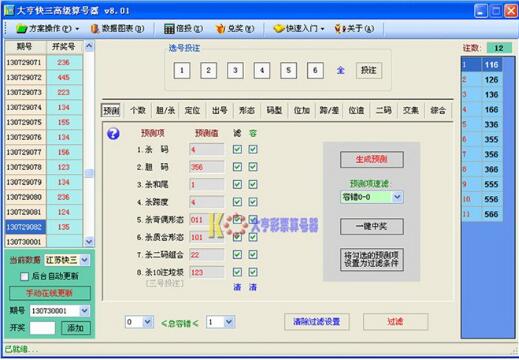Select draw row 130729071
This screenshot has height=360, width=519.
click(44, 62)
